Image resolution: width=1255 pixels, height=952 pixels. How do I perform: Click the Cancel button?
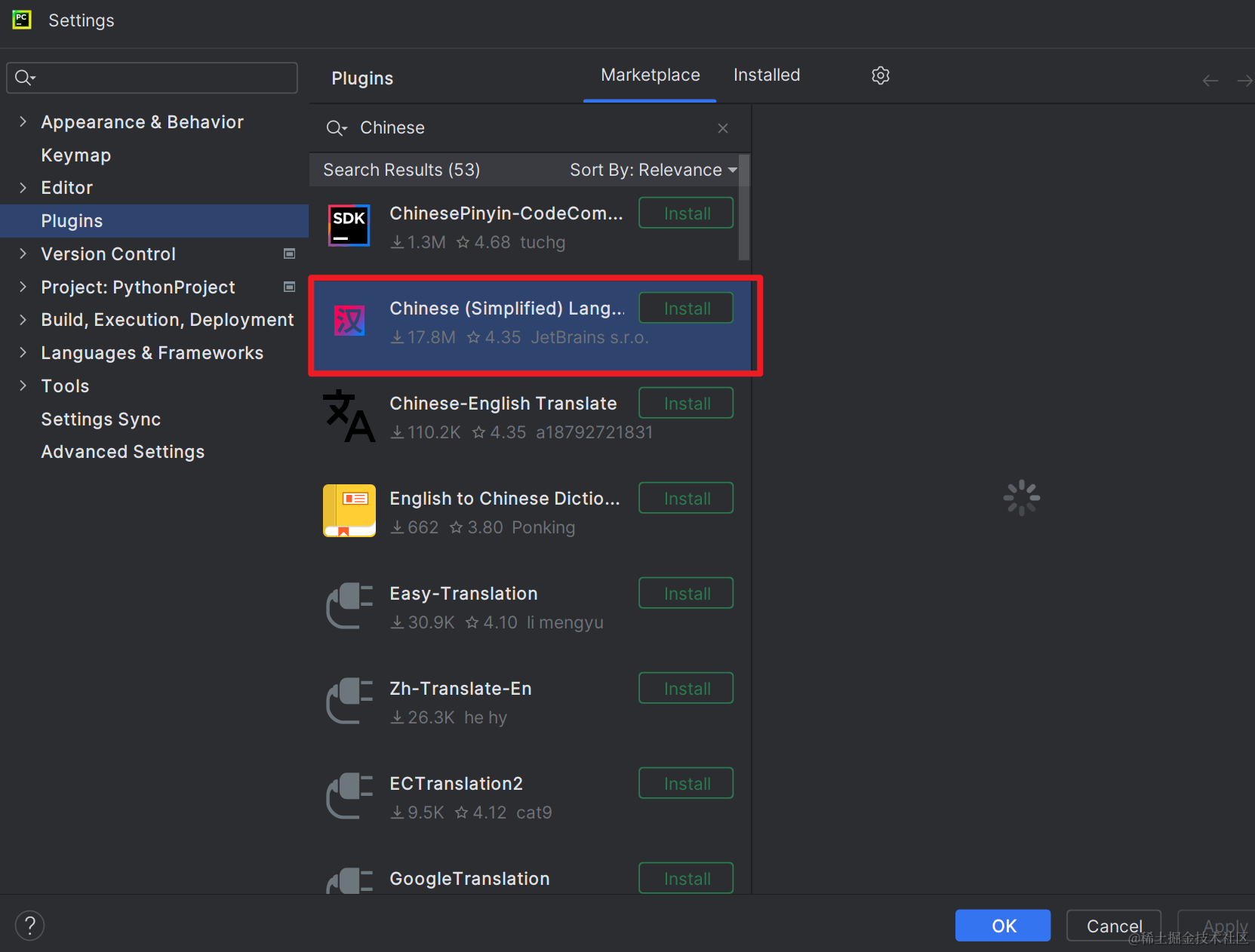pos(1114,926)
